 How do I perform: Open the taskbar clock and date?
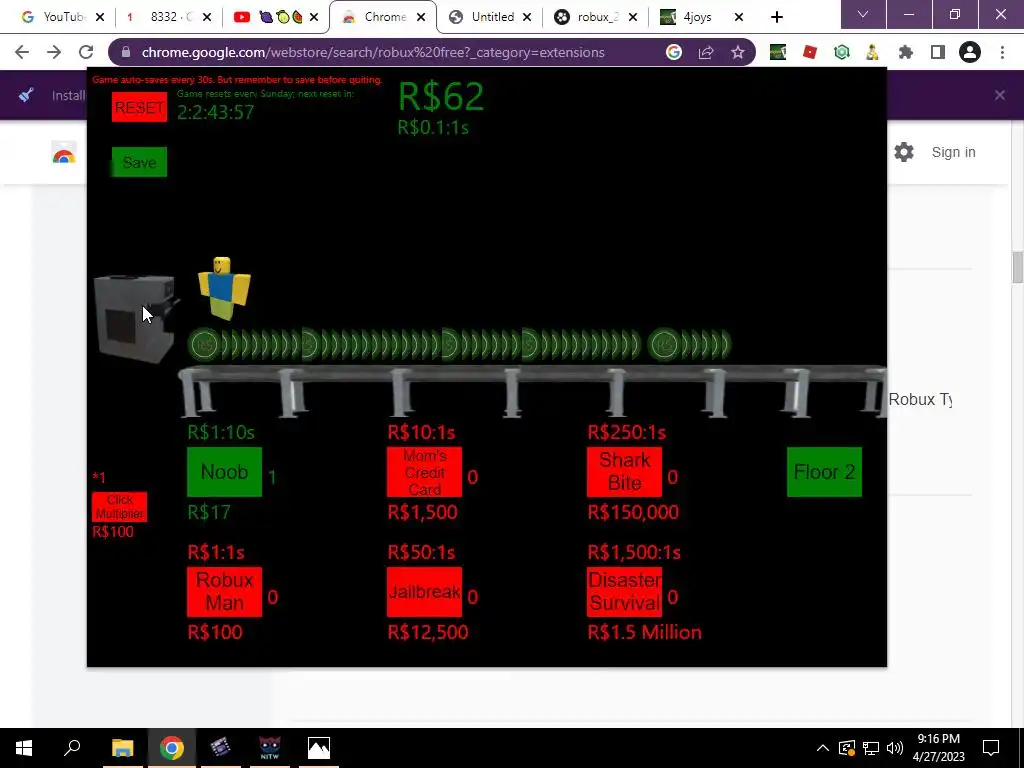(x=939, y=748)
